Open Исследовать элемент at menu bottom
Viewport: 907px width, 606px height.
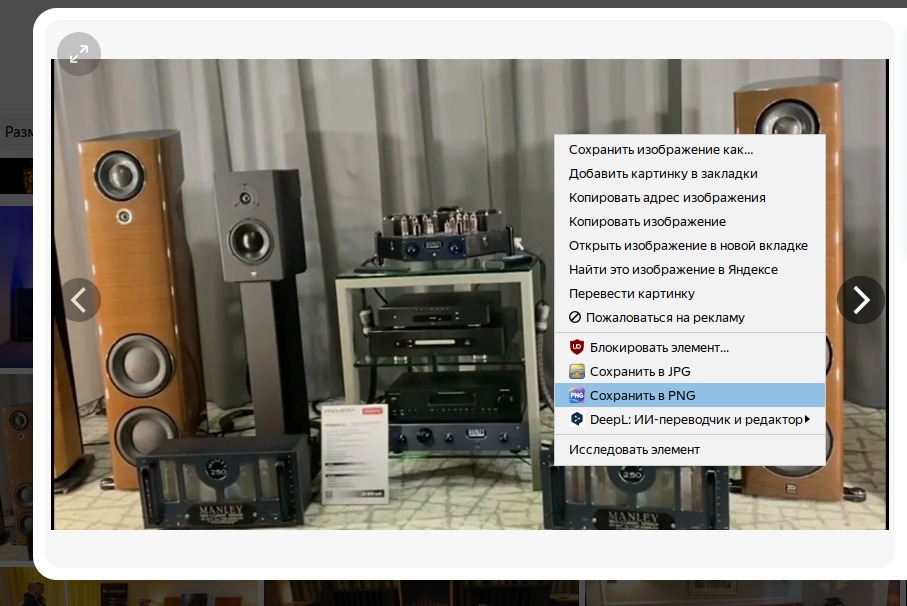pyautogui.click(x=634, y=450)
